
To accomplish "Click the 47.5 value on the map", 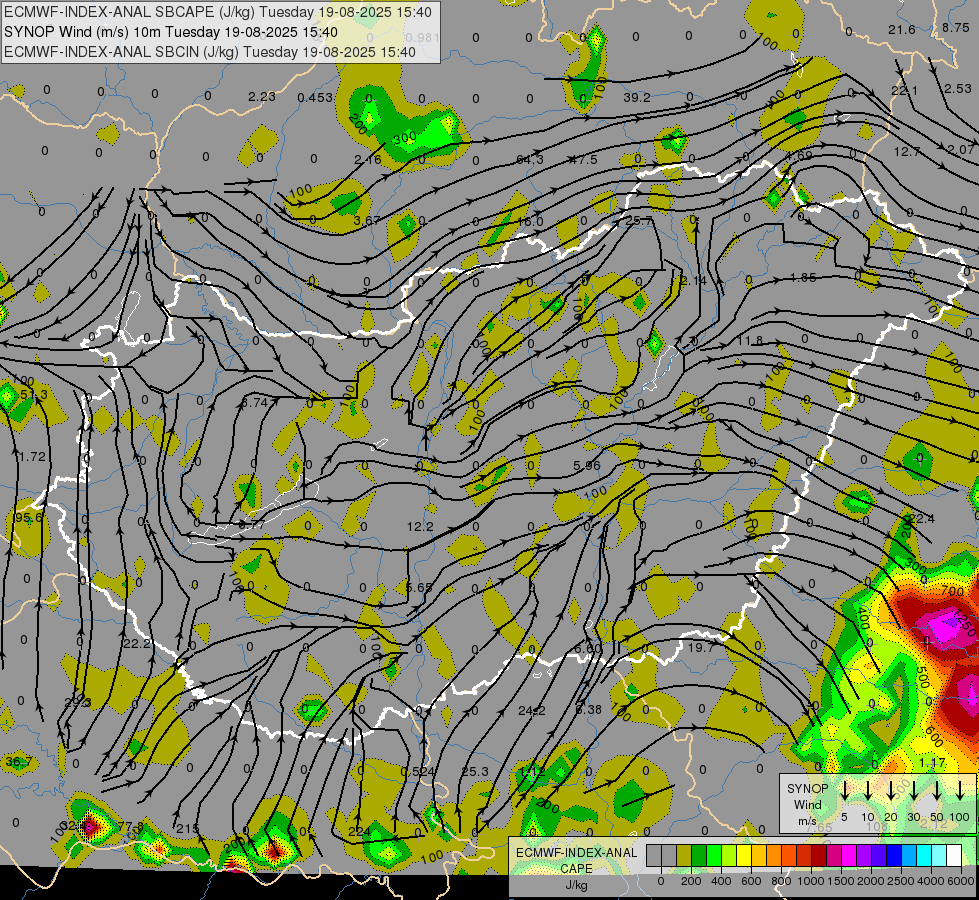I will point(584,160).
